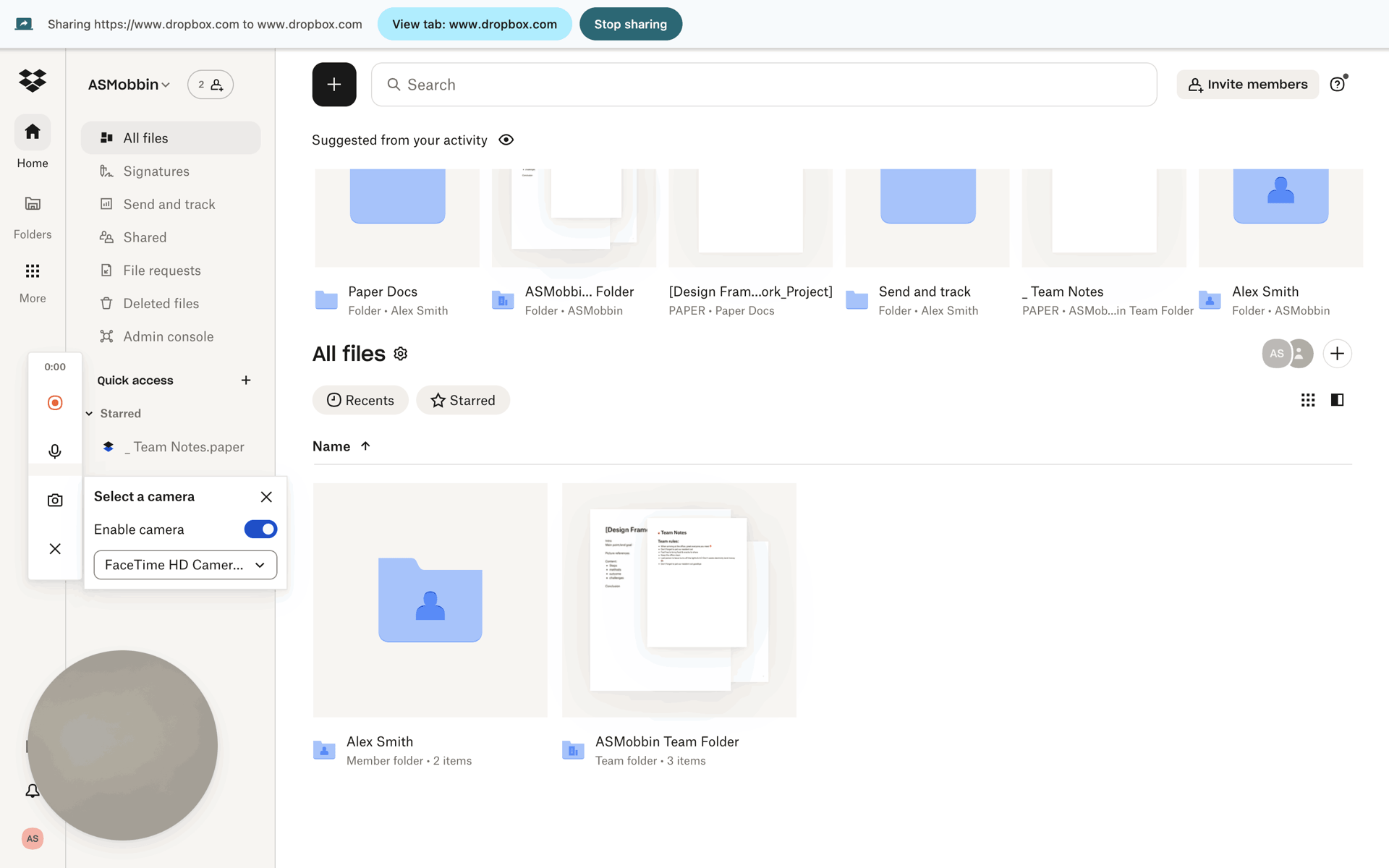Add a member with the circled plus
1389x868 pixels.
pyautogui.click(x=1337, y=354)
